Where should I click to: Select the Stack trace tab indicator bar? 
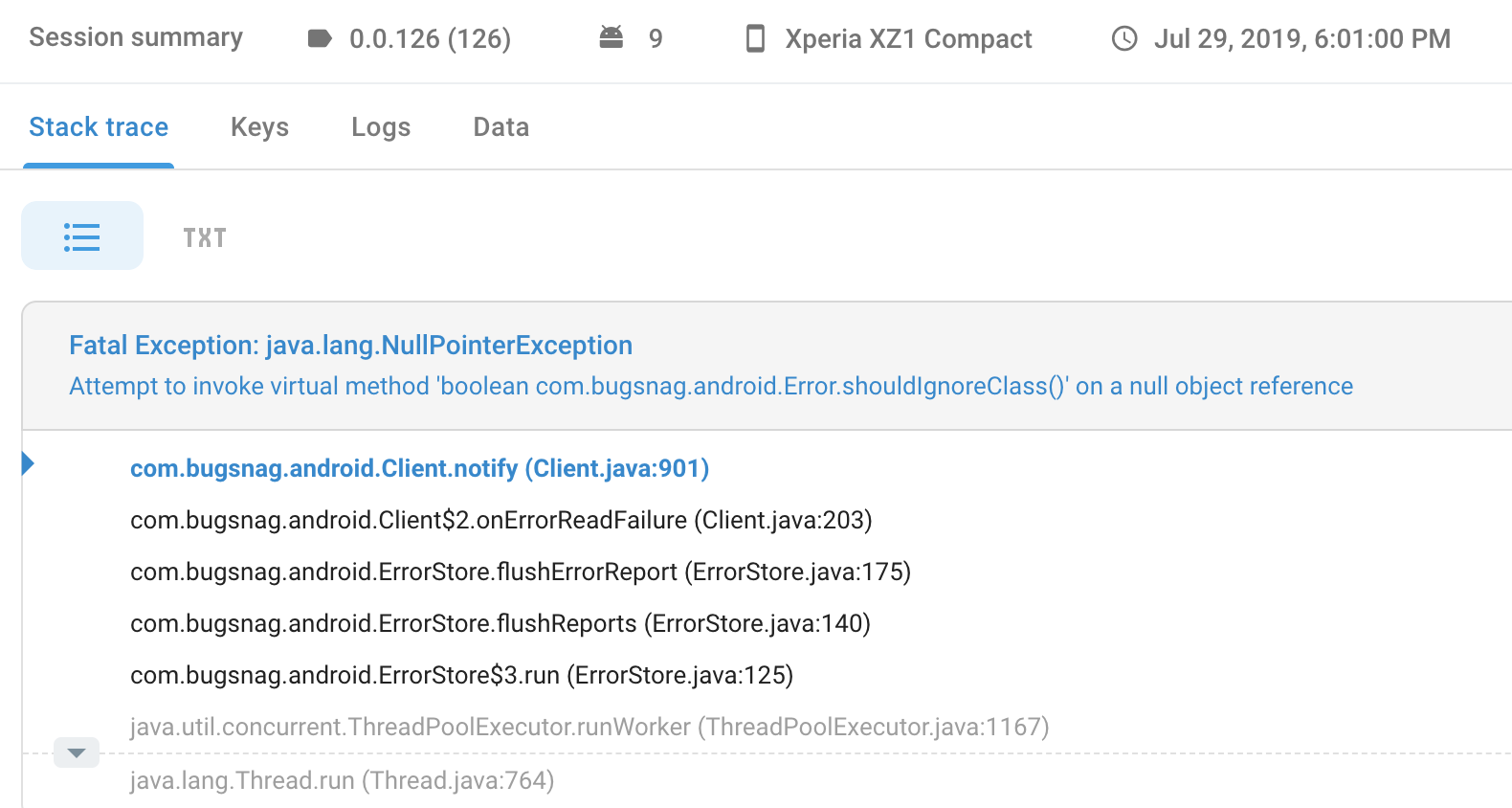pyautogui.click(x=99, y=164)
